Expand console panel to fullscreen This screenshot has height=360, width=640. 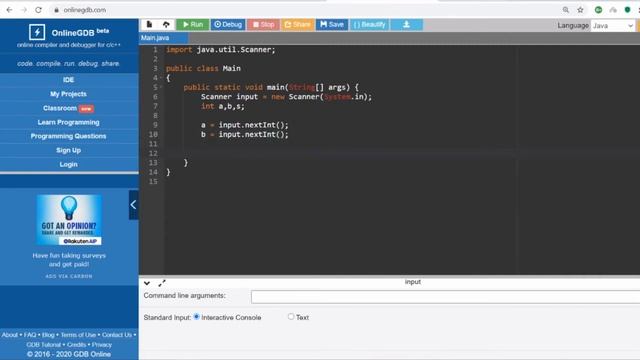coord(162,283)
